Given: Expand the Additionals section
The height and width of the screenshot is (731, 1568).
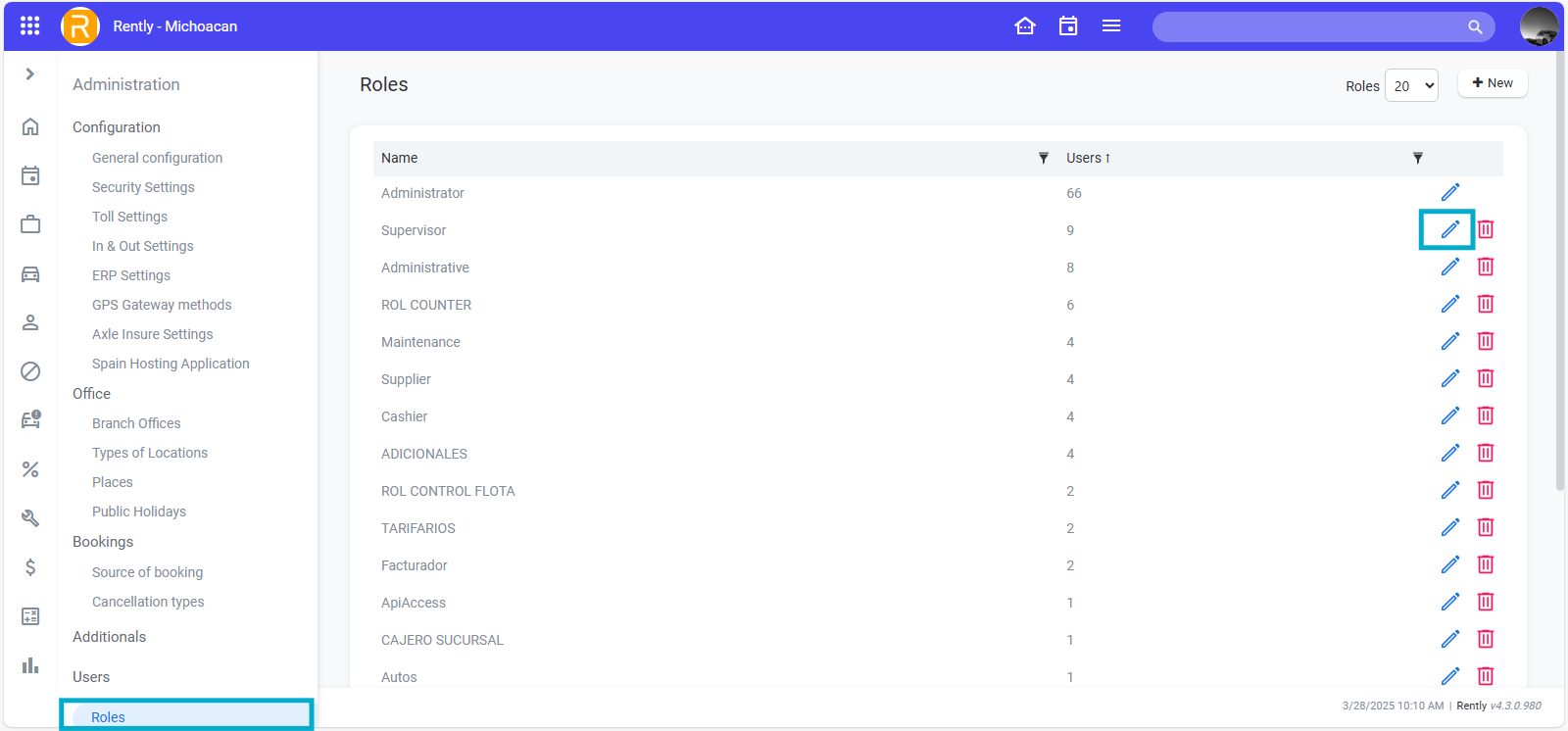Looking at the screenshot, I should pyautogui.click(x=109, y=637).
